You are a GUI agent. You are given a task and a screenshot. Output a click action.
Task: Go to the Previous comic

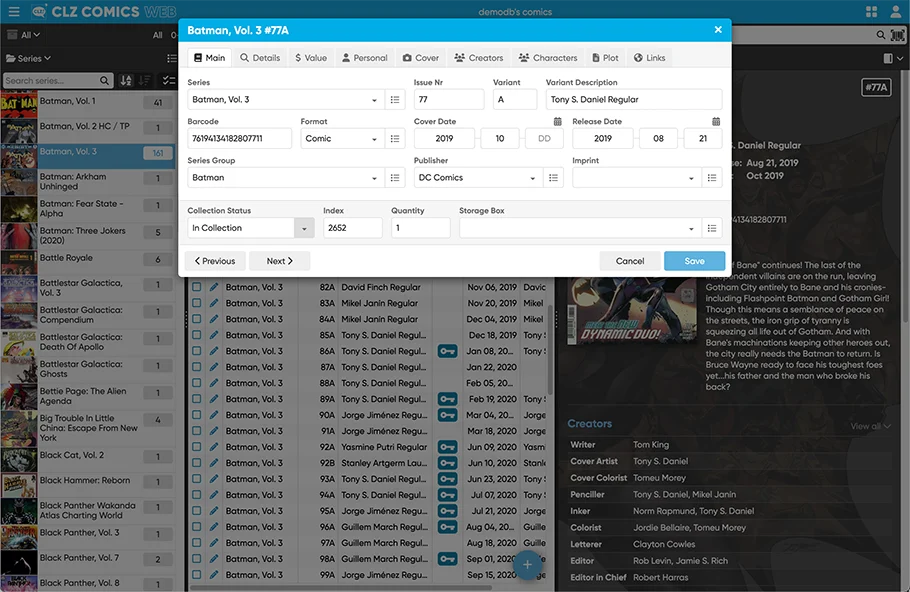[215, 261]
